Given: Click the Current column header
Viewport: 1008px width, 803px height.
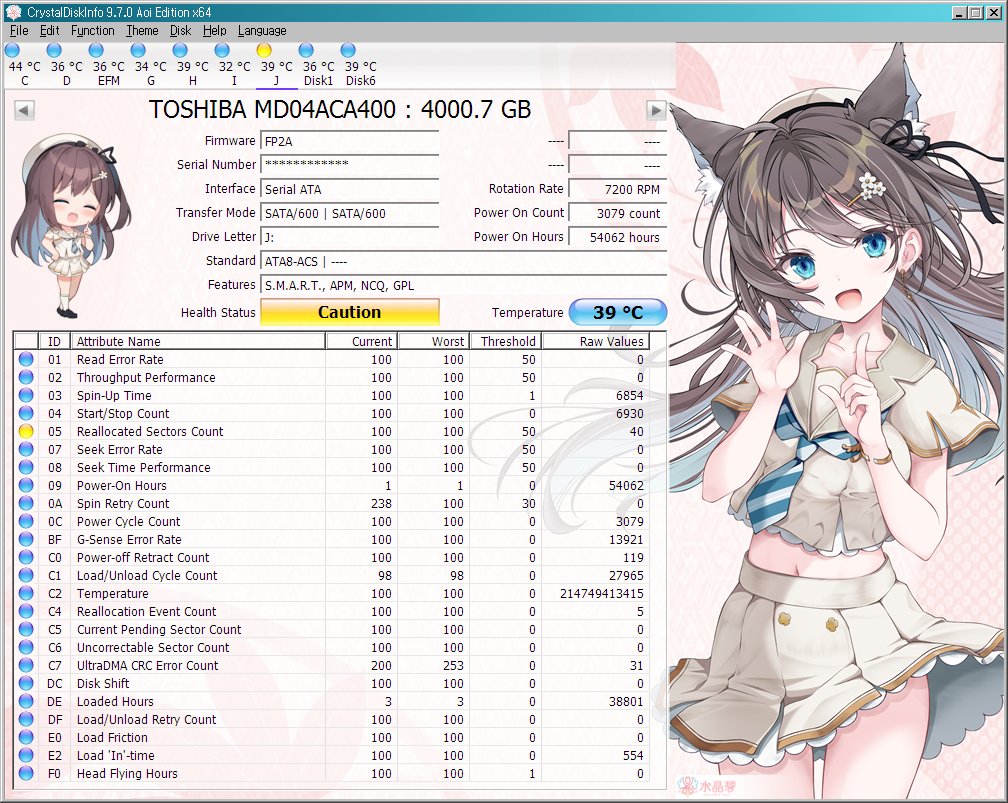Looking at the screenshot, I should pos(362,341).
